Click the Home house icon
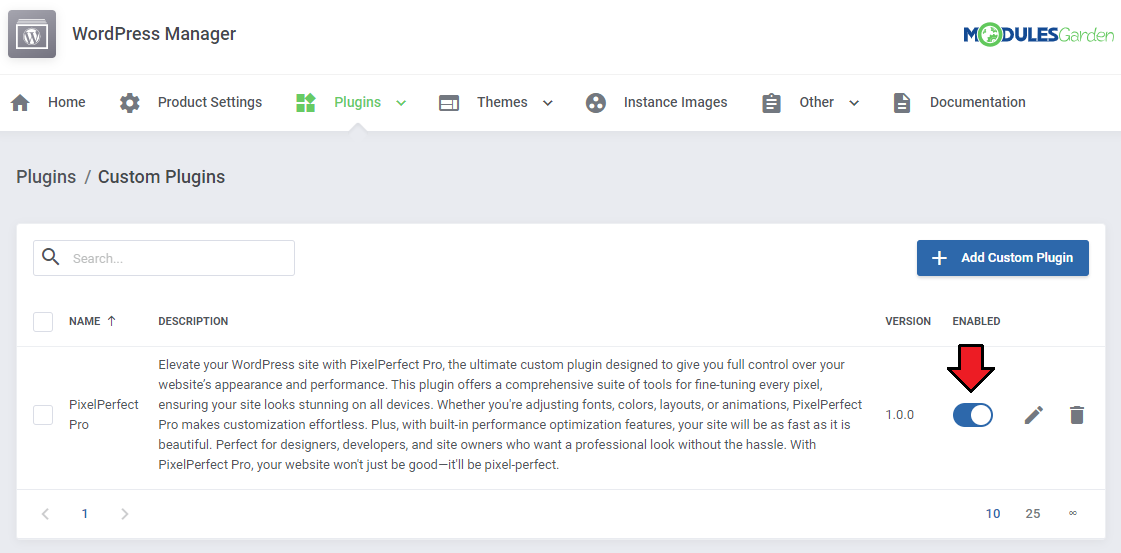Viewport: 1121px width, 553px height. pyautogui.click(x=20, y=103)
